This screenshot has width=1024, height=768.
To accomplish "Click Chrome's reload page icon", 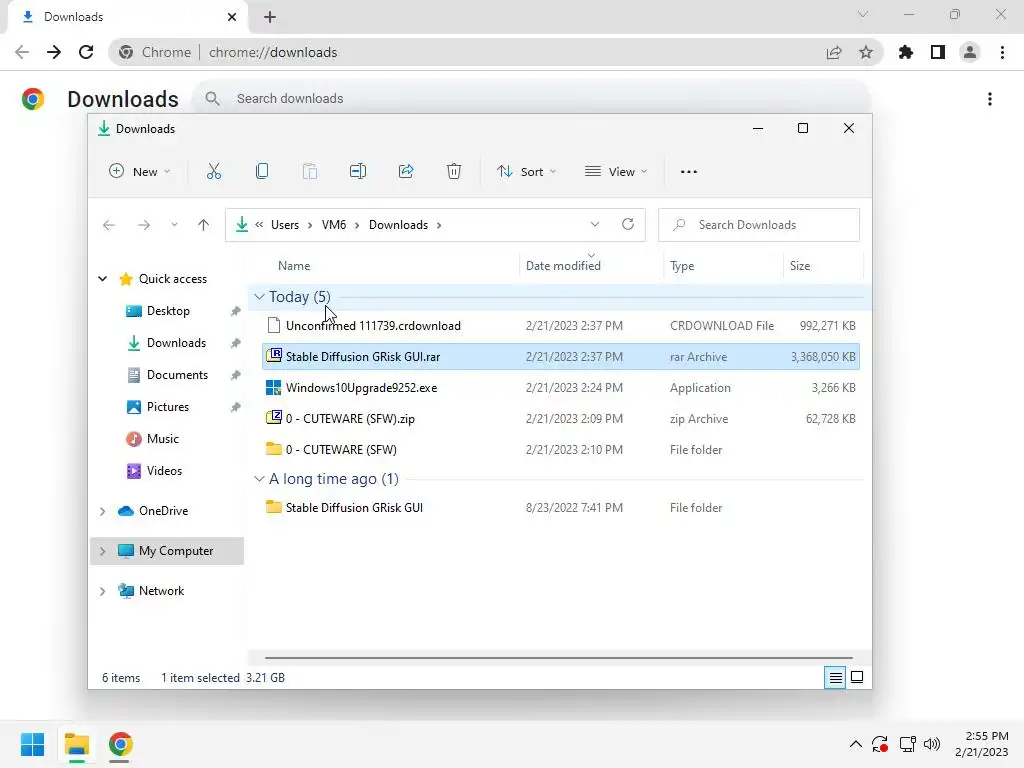I will point(86,52).
